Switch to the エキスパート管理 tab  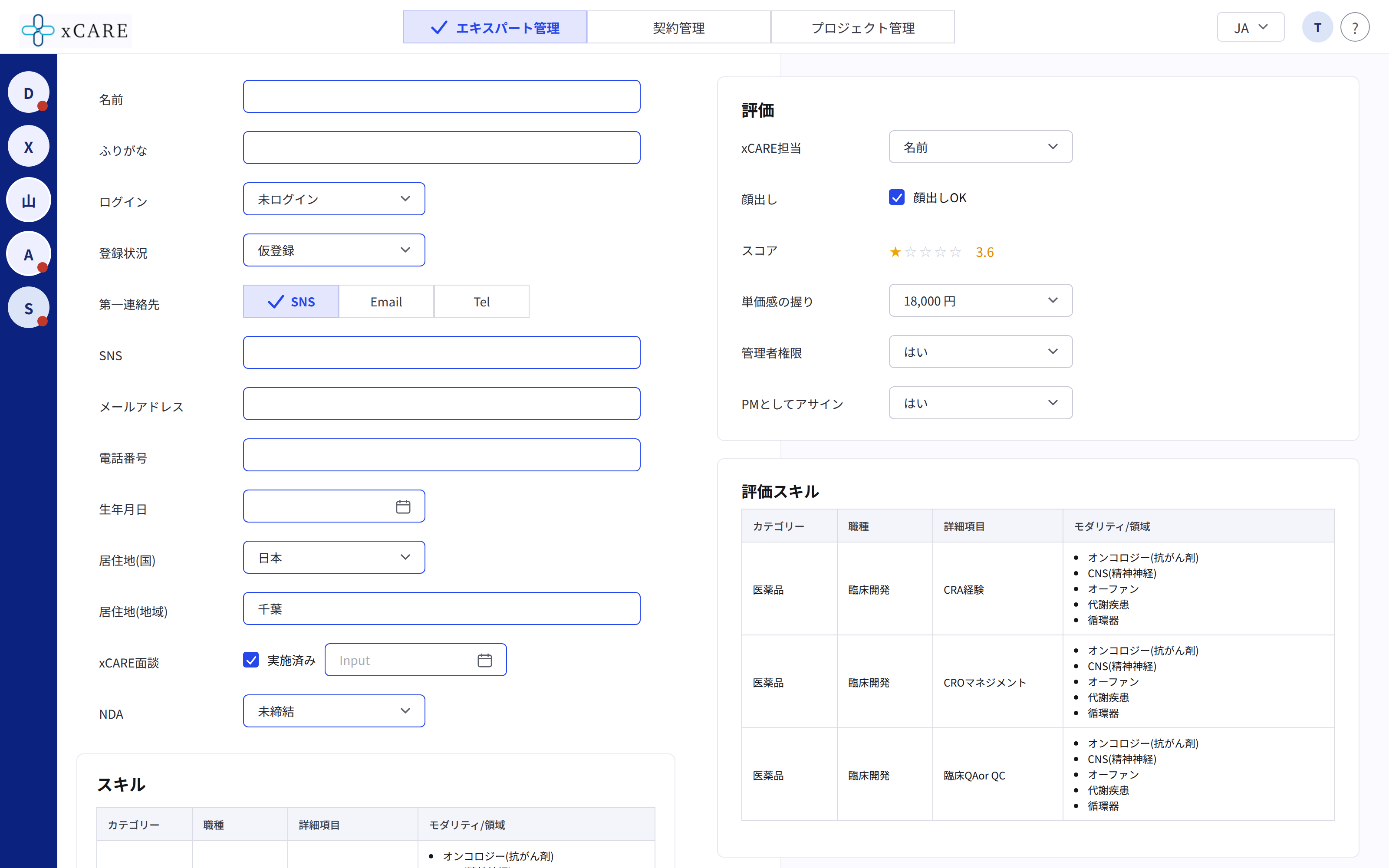pyautogui.click(x=495, y=27)
